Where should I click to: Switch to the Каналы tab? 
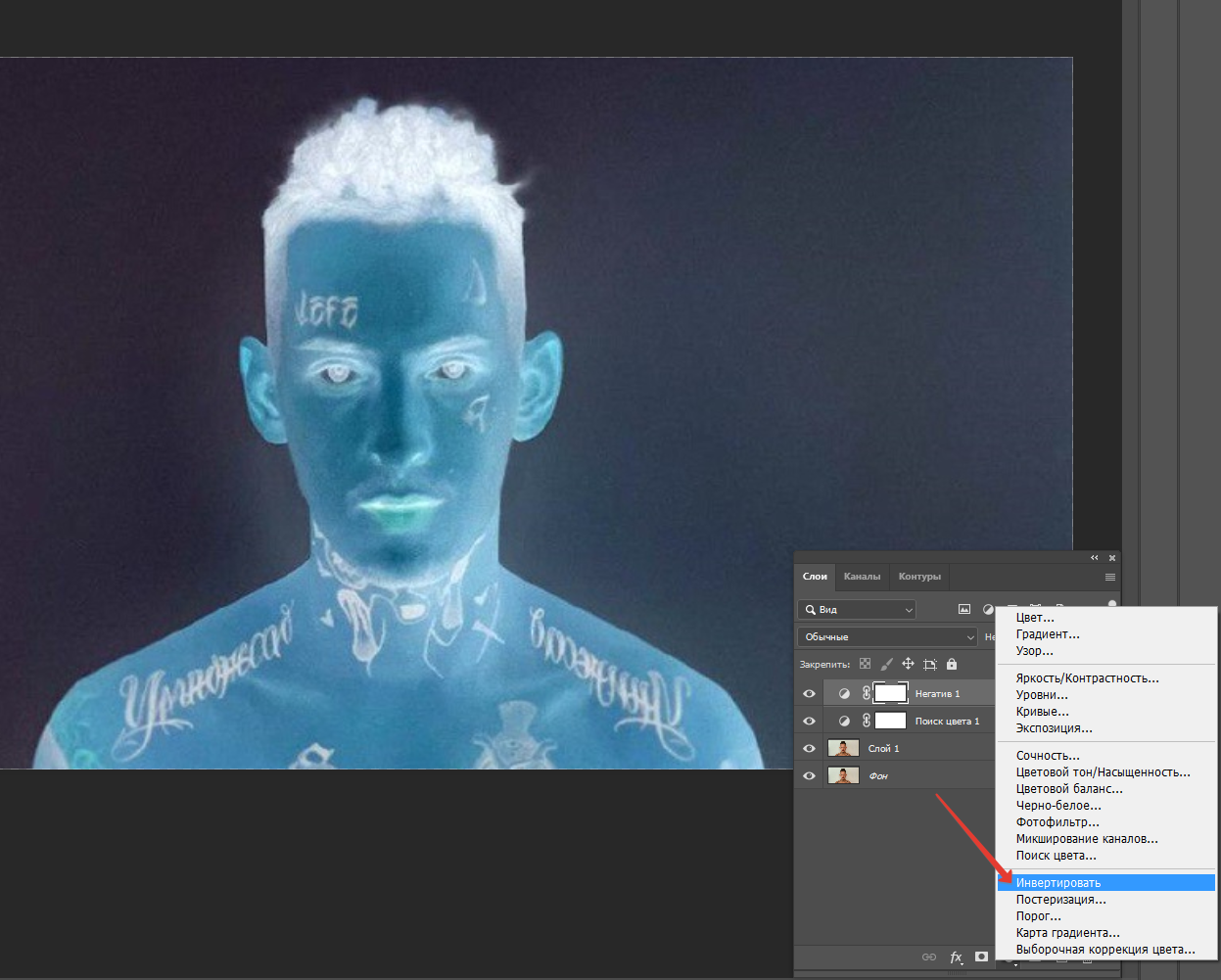coord(862,576)
